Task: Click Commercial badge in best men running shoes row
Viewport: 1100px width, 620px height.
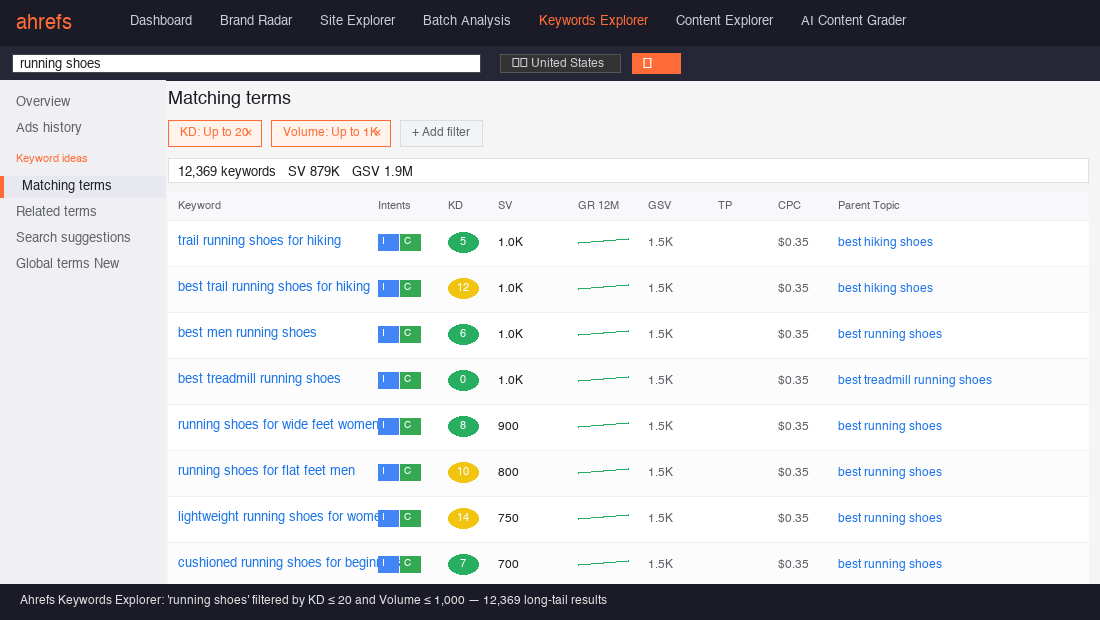Action: pyautogui.click(x=410, y=335)
